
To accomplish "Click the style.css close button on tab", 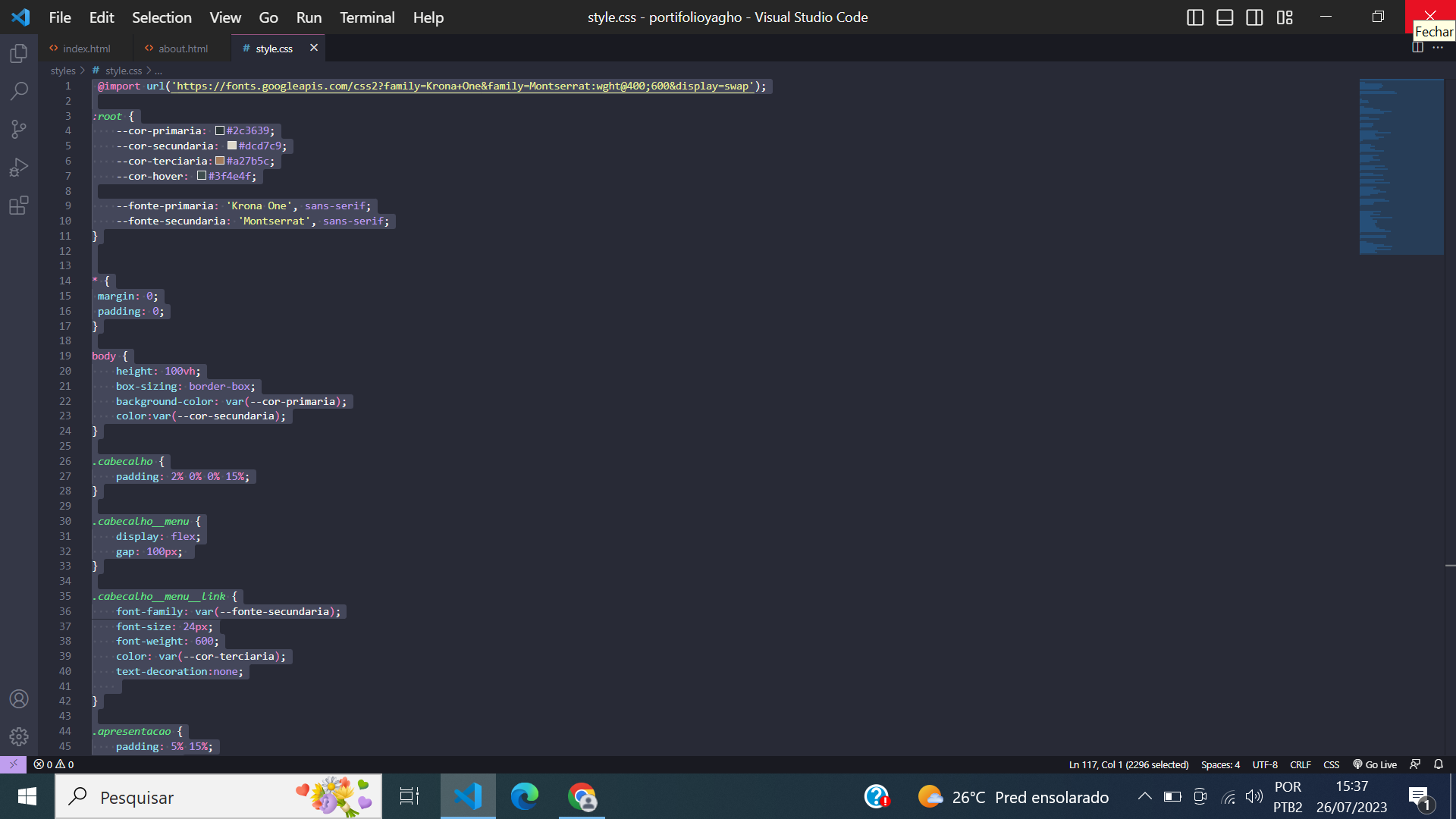I will (x=314, y=47).
